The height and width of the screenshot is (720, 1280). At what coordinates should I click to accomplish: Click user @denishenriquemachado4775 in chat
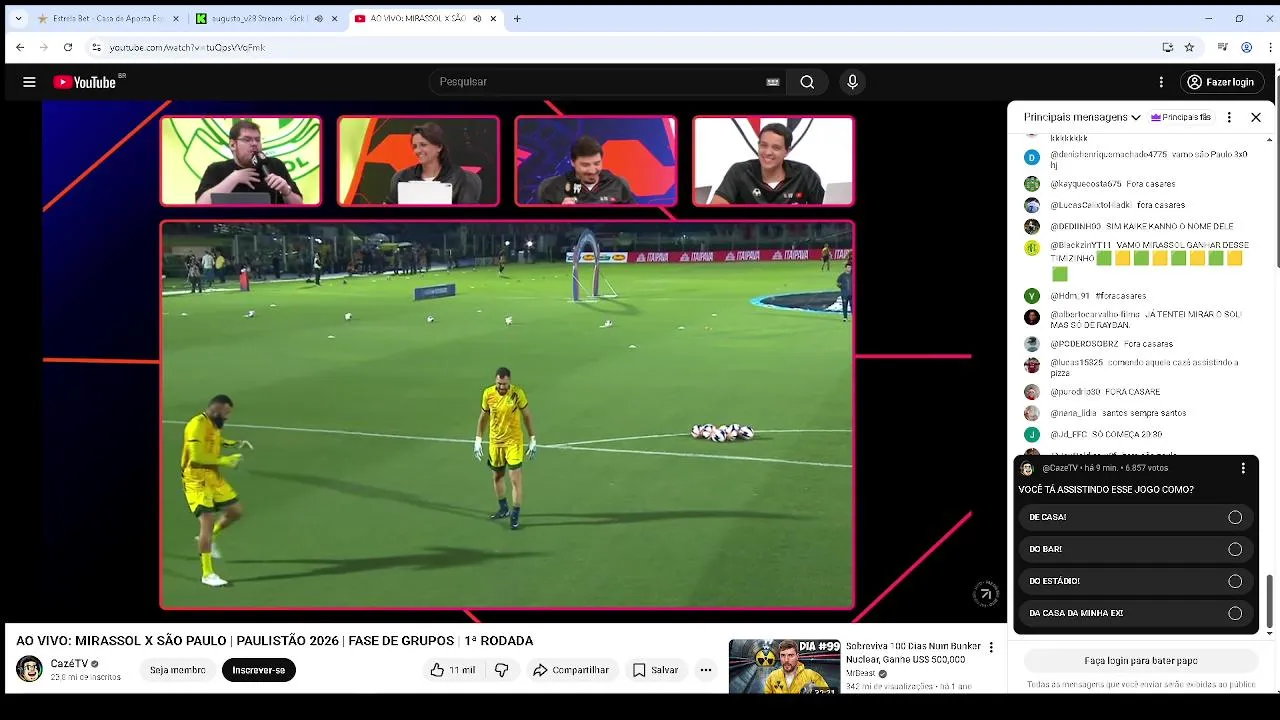point(1107,157)
